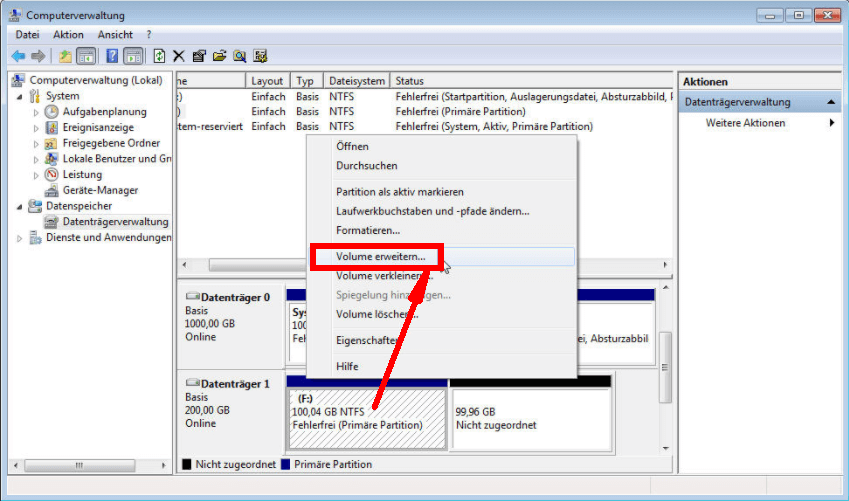849x501 pixels.
Task: Click Weitere Aktionen in Aktionen pane
Action: click(745, 123)
